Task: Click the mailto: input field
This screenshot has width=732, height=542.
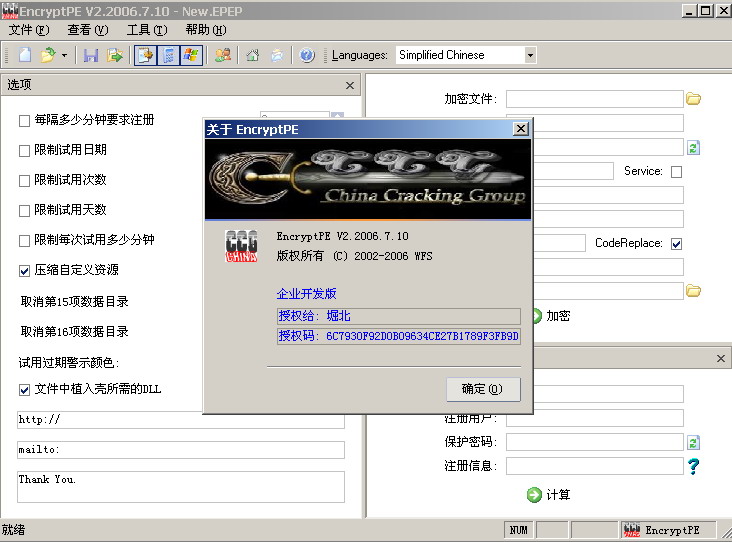Action: [181, 450]
